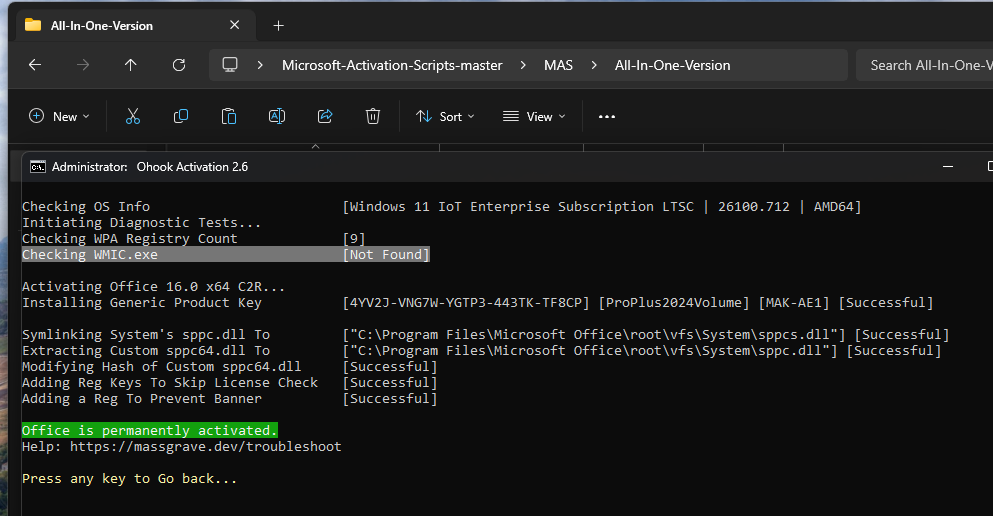Click the This PC monitor icon in address bar

pos(230,65)
